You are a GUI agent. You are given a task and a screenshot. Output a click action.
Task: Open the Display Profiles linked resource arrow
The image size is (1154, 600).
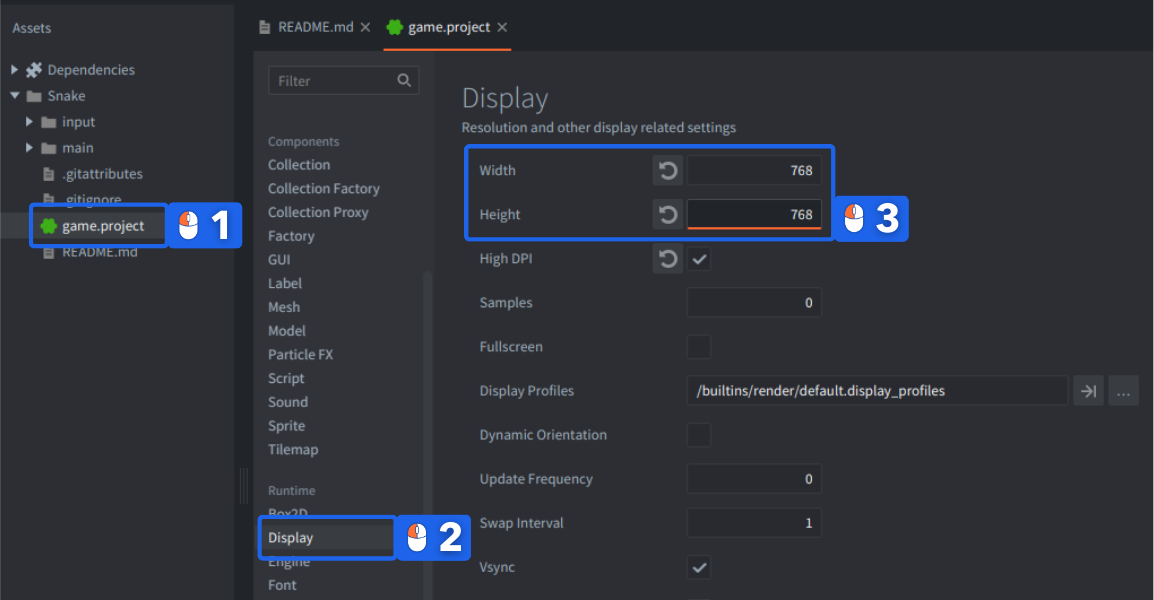pos(1087,391)
